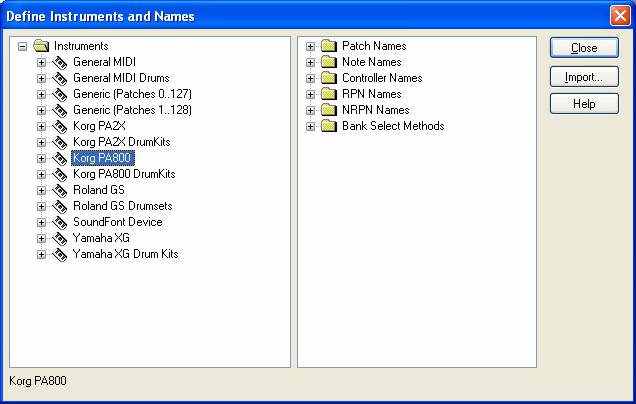Expand the Bank Select Methods folder
This screenshot has width=636, height=404.
[x=310, y=126]
